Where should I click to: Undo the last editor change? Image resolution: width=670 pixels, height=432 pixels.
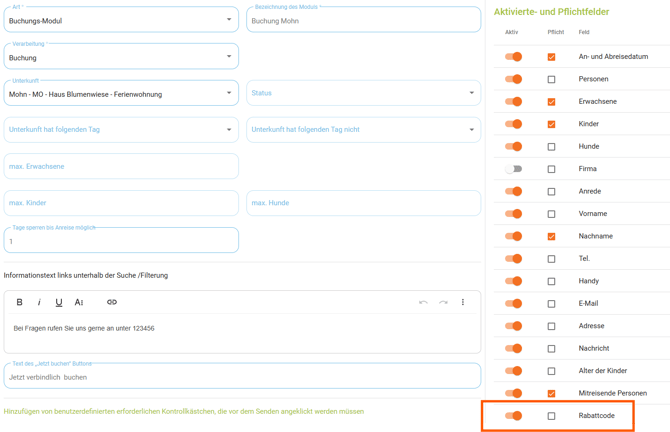tap(423, 302)
